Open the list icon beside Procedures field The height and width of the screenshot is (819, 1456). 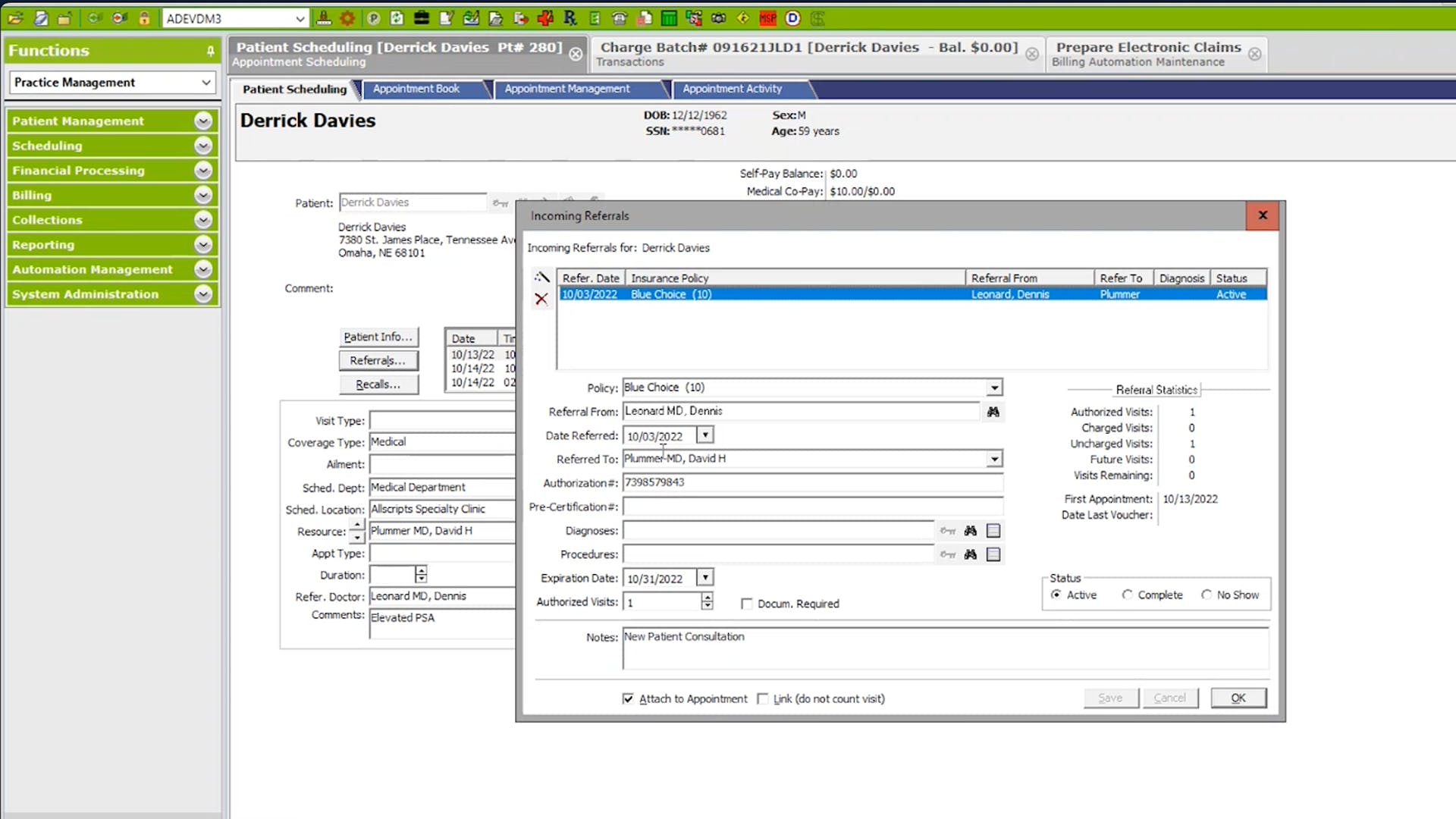coord(993,554)
